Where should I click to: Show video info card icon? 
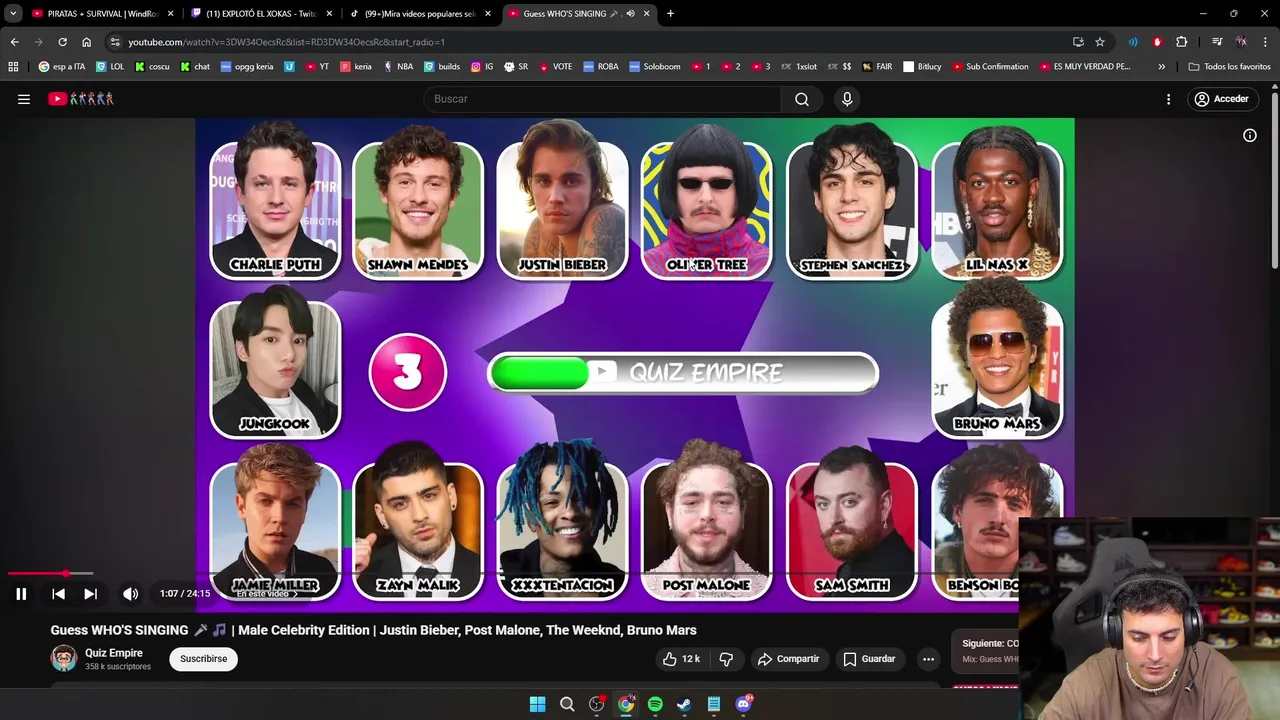click(x=1250, y=135)
